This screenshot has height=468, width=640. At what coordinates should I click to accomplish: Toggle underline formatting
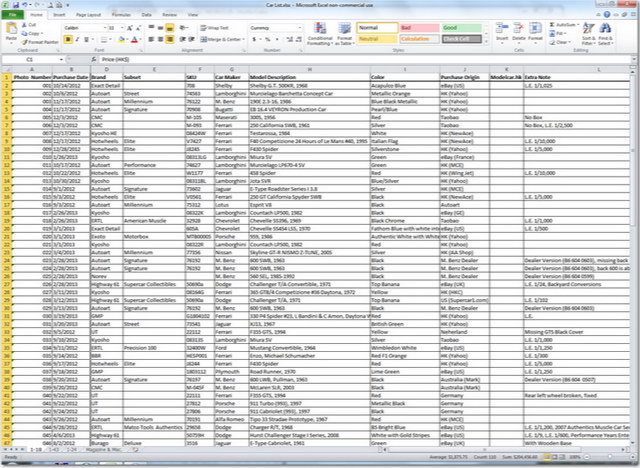[x=86, y=40]
